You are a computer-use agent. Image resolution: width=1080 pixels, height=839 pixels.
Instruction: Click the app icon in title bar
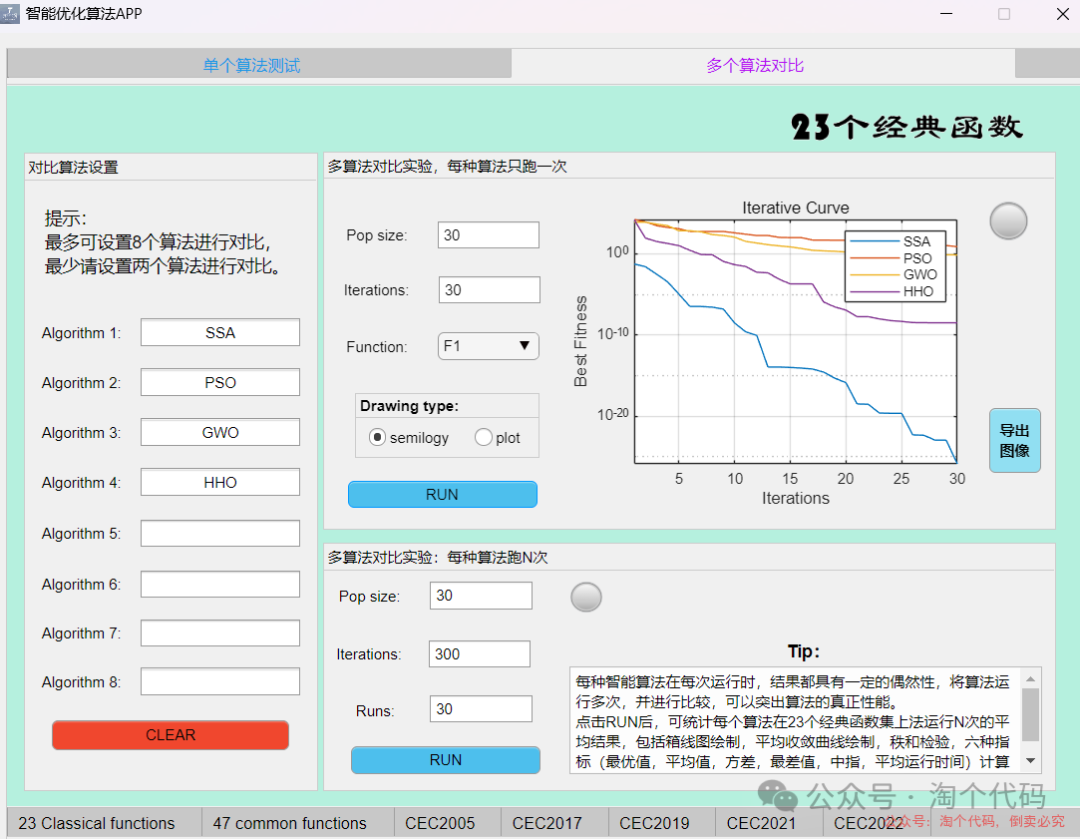click(x=10, y=14)
